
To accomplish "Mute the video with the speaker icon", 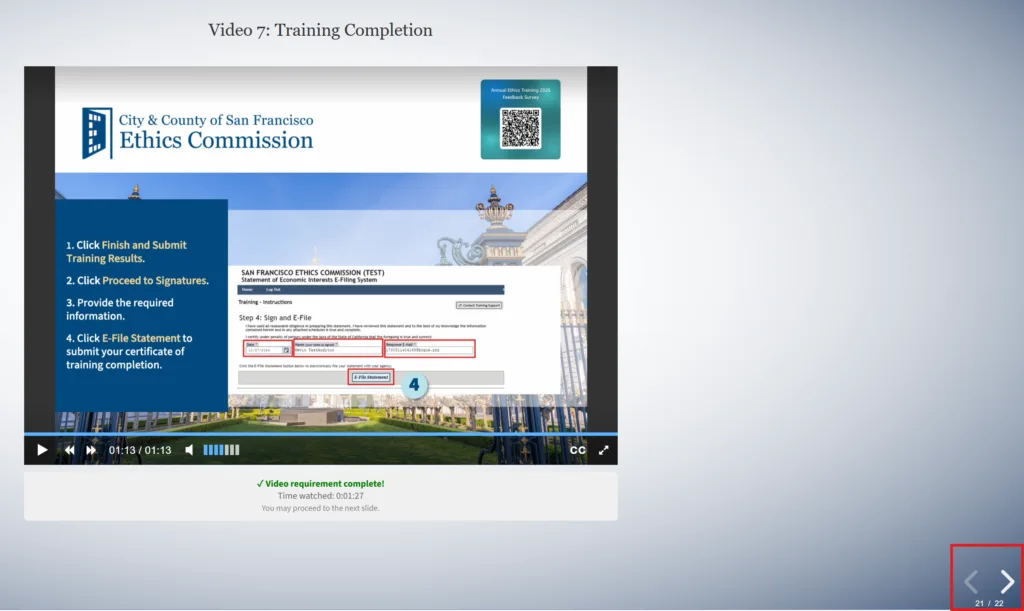I will click(189, 450).
